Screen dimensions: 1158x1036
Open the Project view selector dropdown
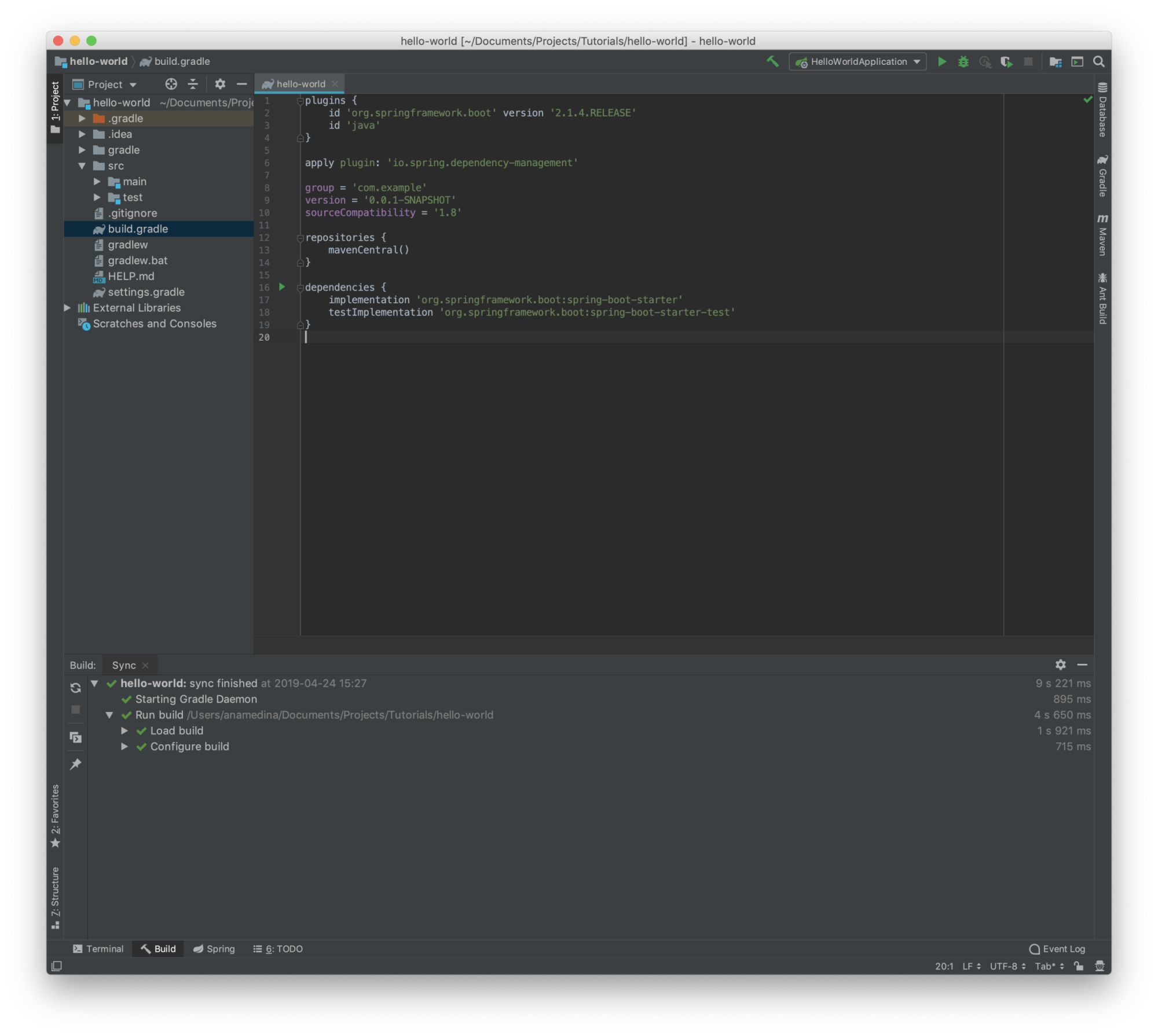pos(105,85)
